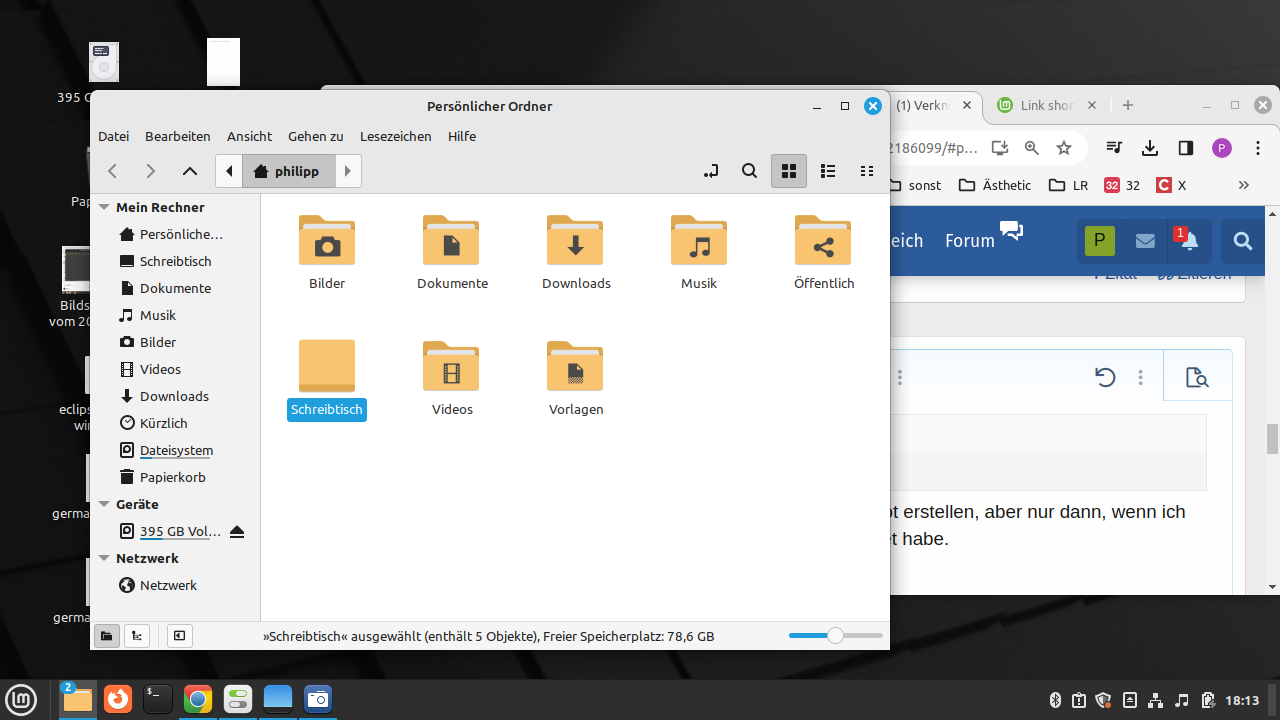
Task: Go back with the left arrow button
Action: pos(113,171)
